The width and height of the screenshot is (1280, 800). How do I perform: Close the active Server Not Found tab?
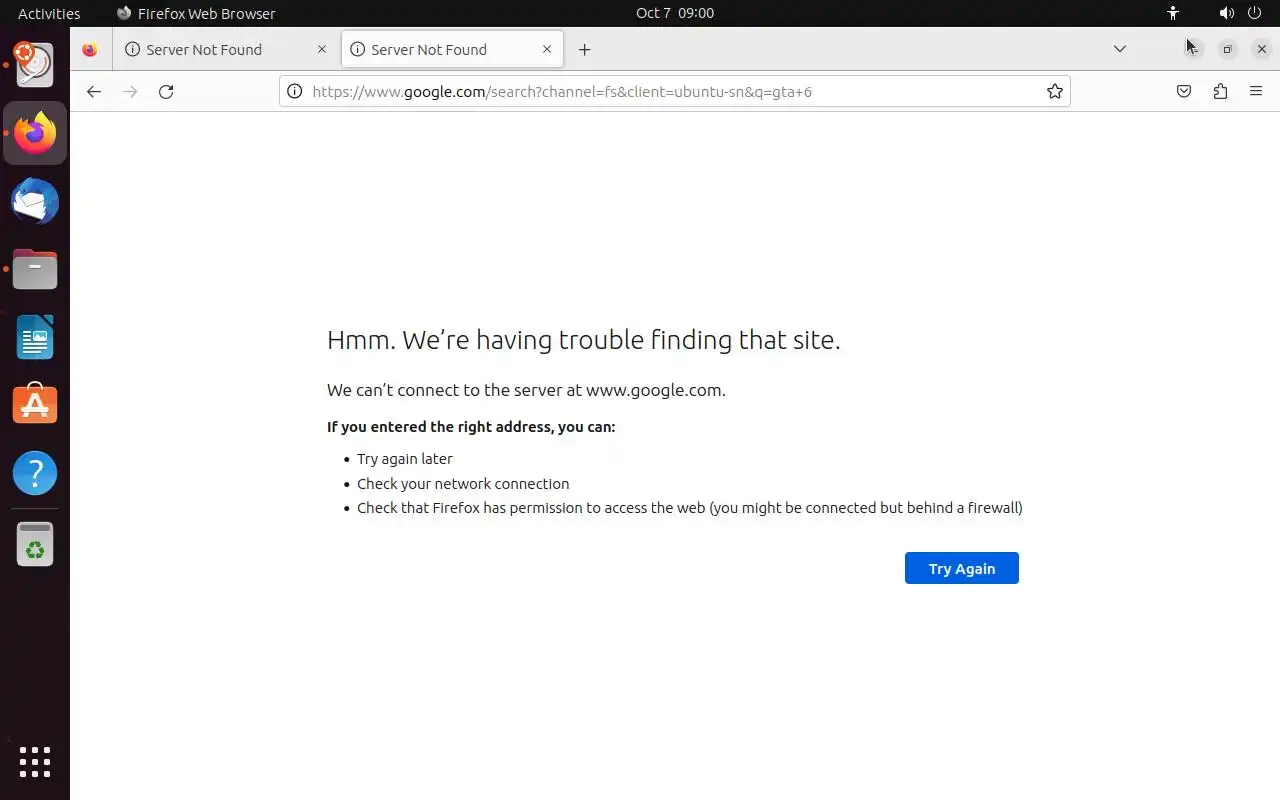coord(547,49)
